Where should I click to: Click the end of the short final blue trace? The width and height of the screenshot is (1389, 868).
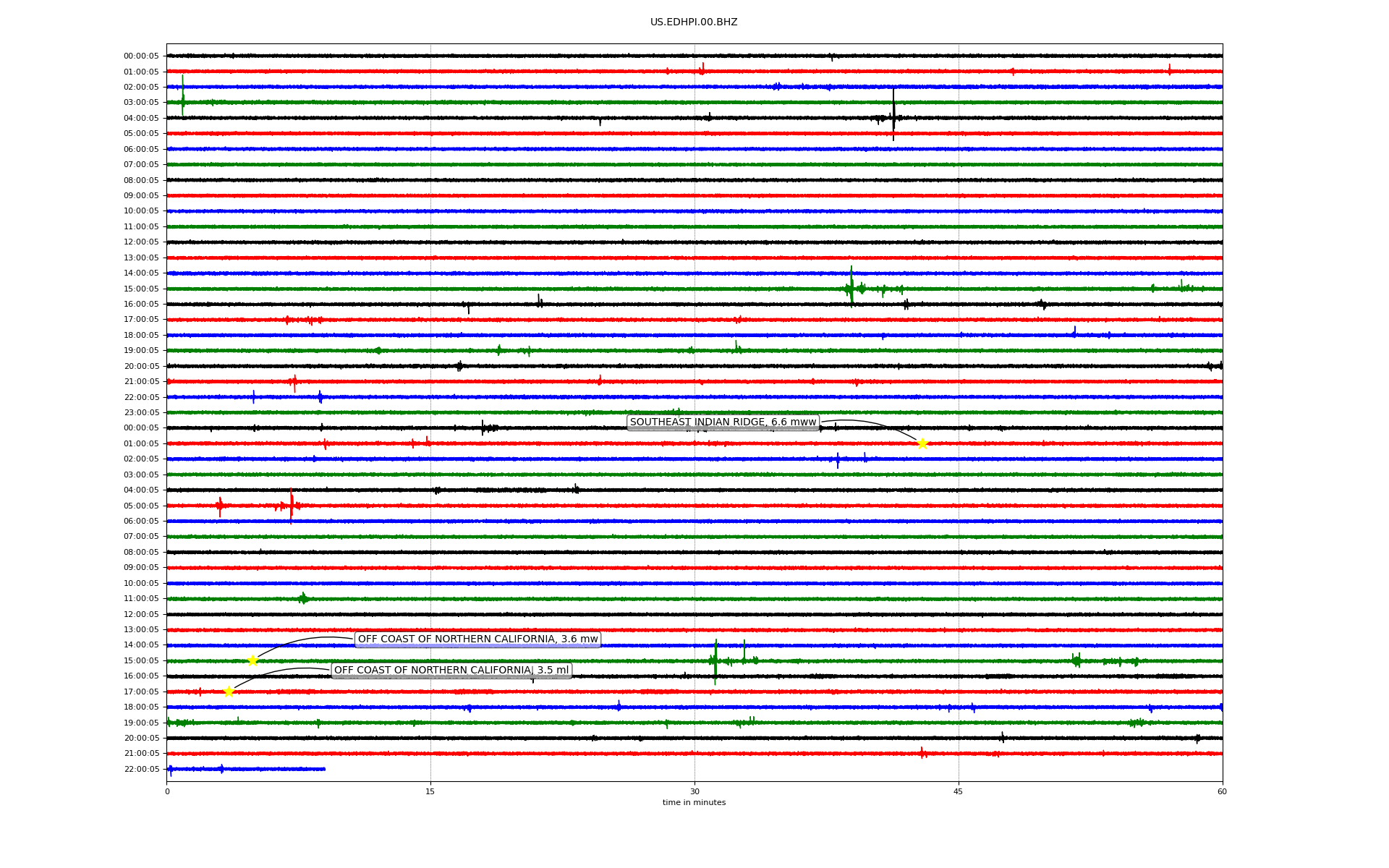324,769
